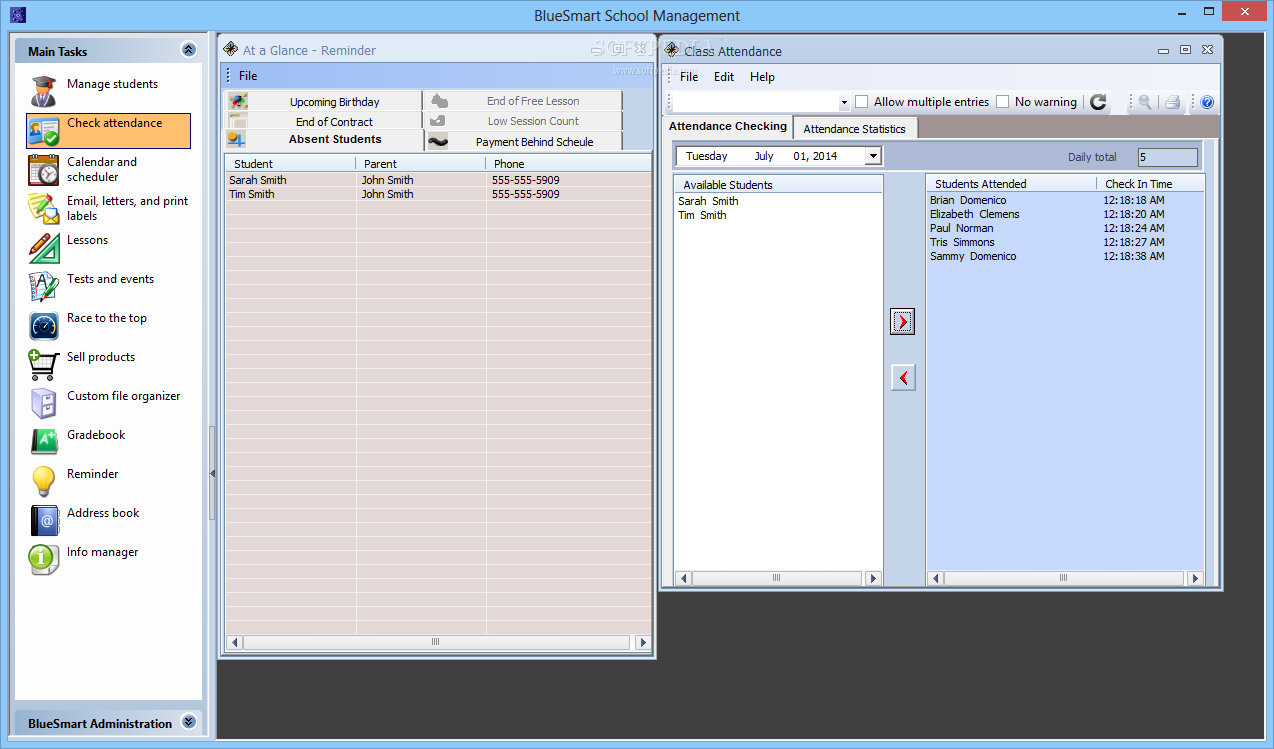Screen dimensions: 1274x749
Task: Click the Student column header
Action: click(x=290, y=164)
